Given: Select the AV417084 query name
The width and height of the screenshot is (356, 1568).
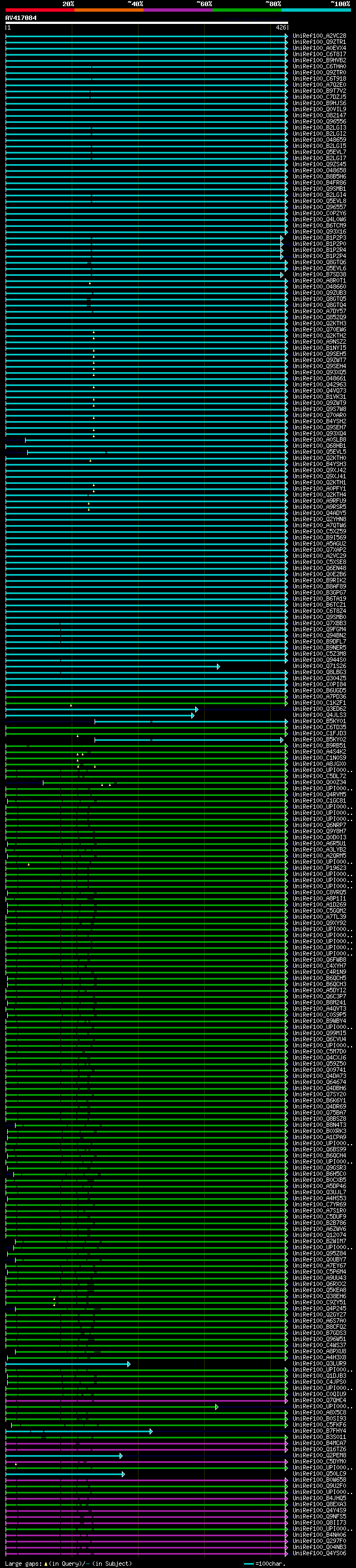Looking at the screenshot, I should (x=21, y=18).
